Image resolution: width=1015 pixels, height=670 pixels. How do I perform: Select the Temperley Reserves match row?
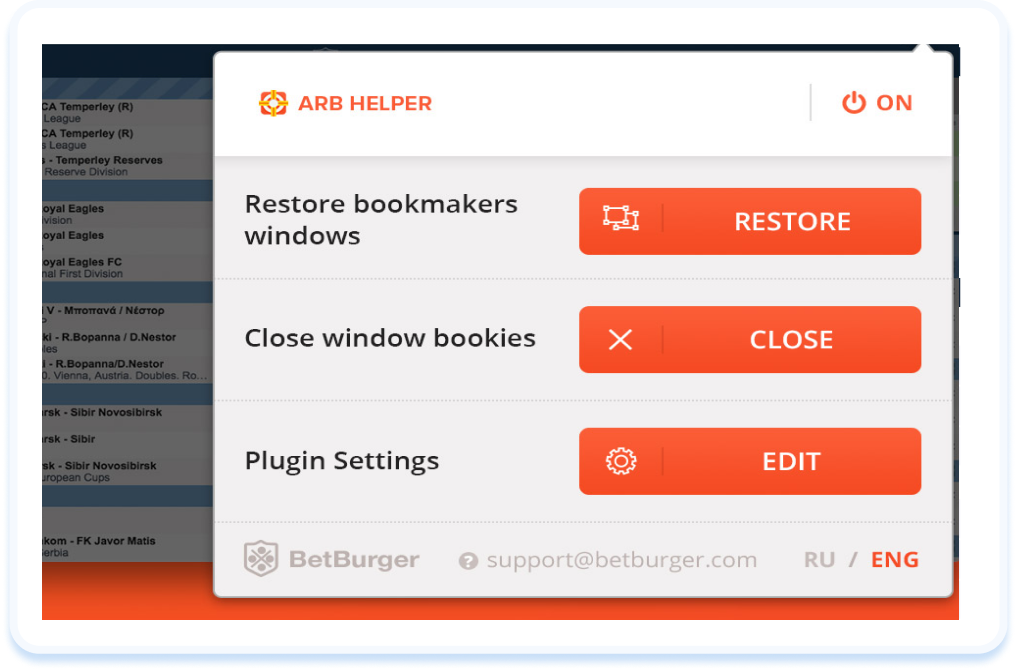[128, 166]
